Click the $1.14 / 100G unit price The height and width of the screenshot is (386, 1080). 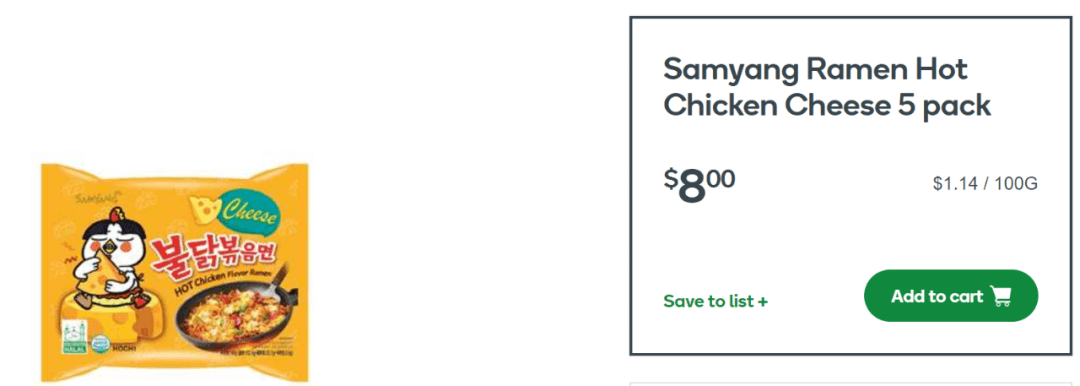(985, 184)
